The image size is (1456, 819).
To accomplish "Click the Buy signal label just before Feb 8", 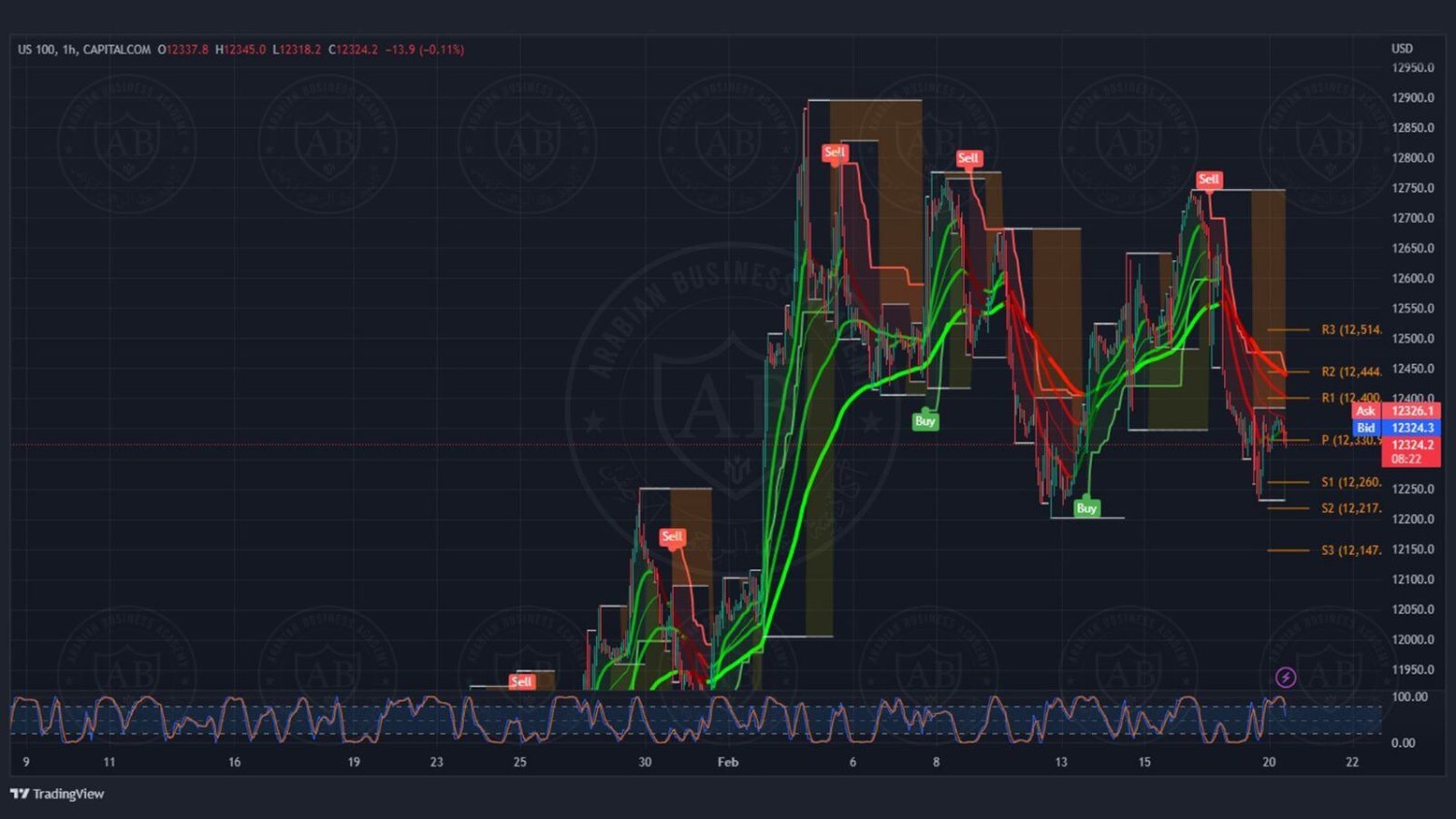I will 925,421.
